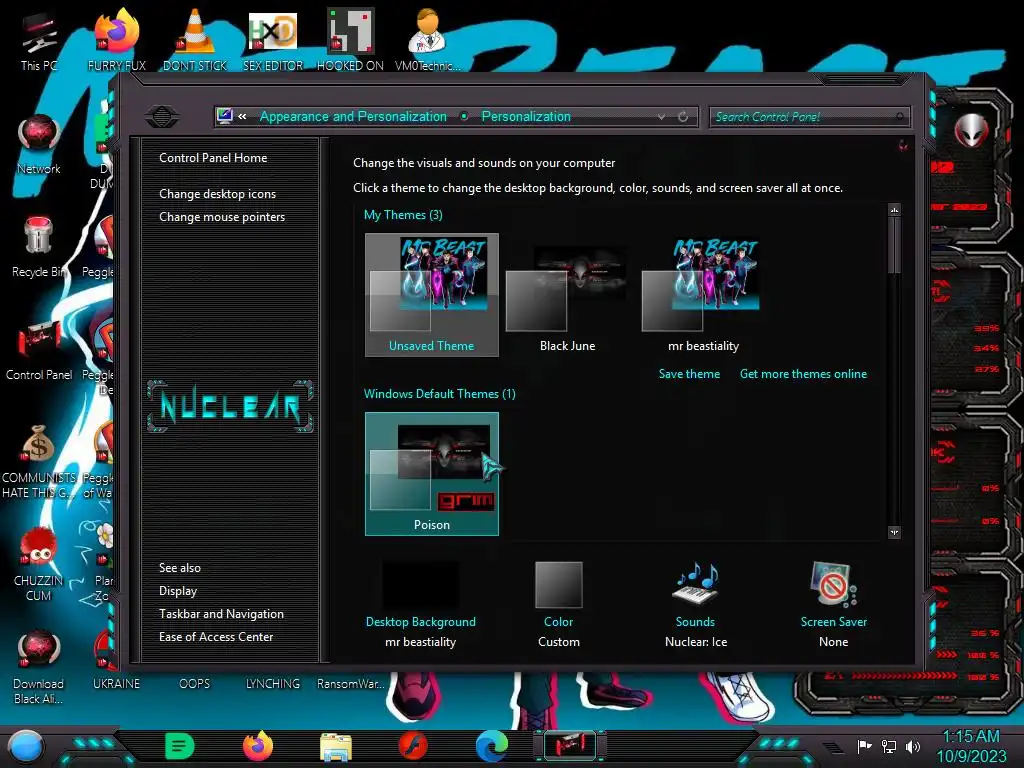Open the HOOKED ON desktop shortcut
The height and width of the screenshot is (768, 1024).
pos(350,40)
